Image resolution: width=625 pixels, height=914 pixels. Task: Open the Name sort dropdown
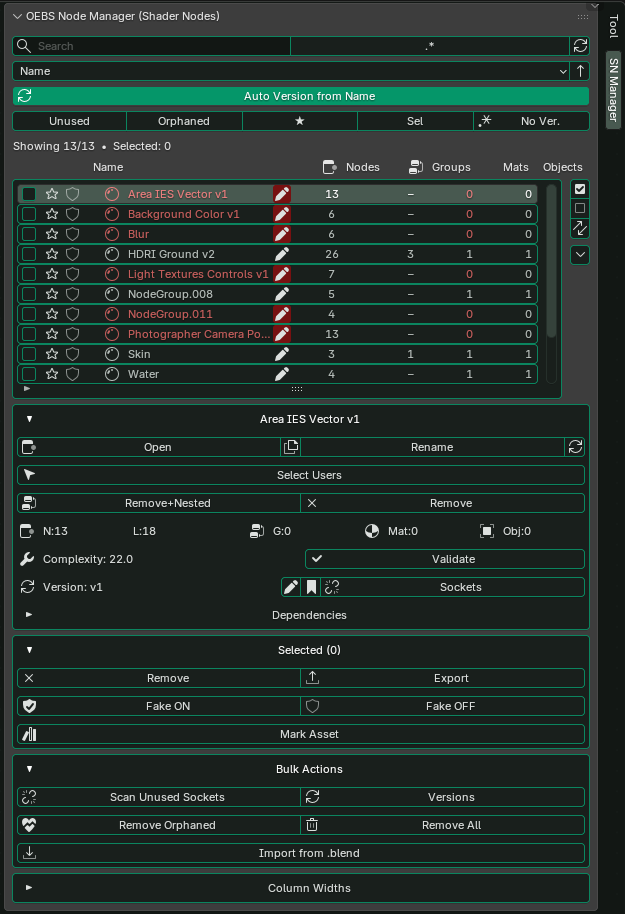(x=291, y=71)
